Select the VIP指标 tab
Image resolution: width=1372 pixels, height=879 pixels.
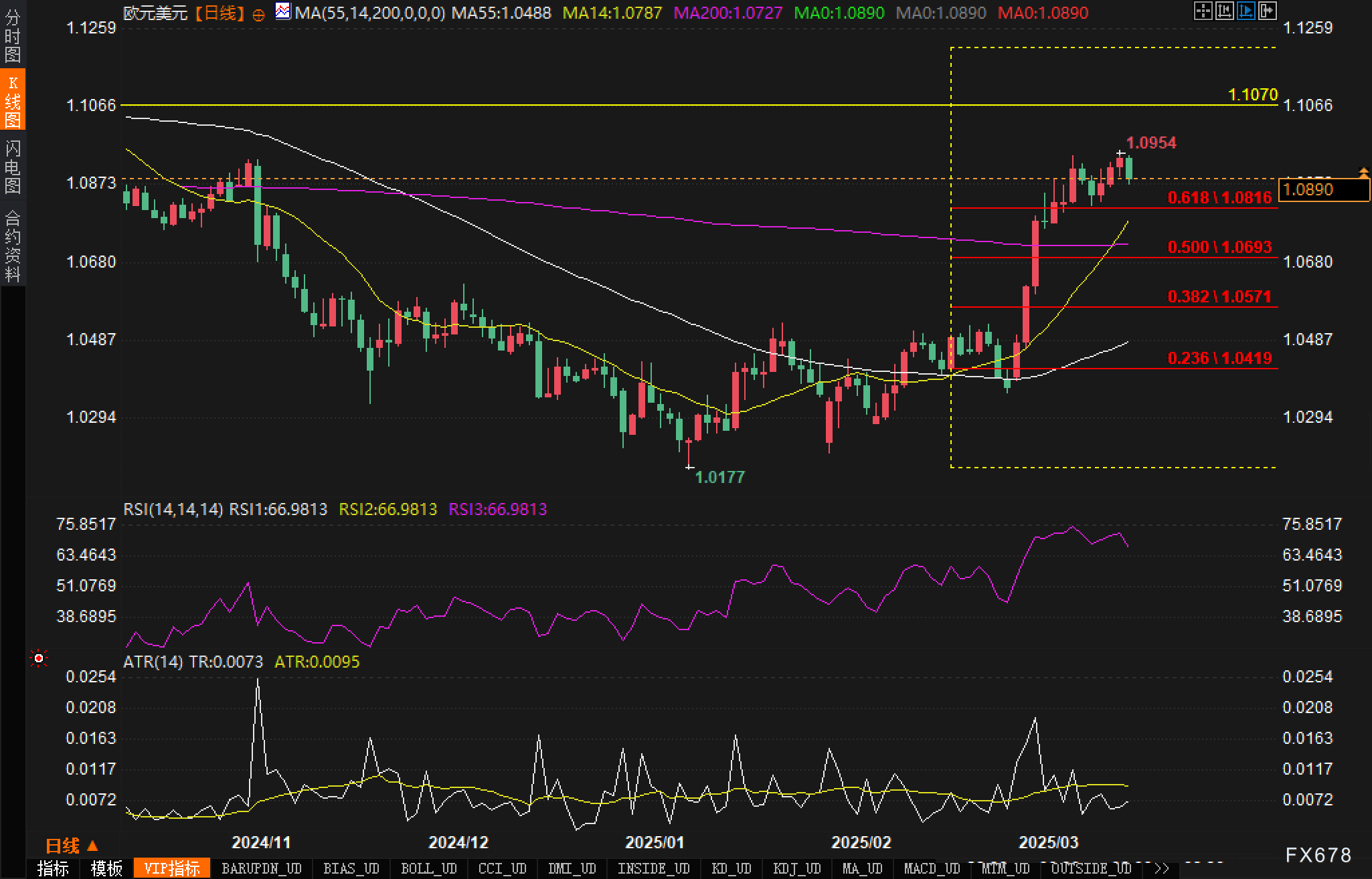pyautogui.click(x=172, y=868)
